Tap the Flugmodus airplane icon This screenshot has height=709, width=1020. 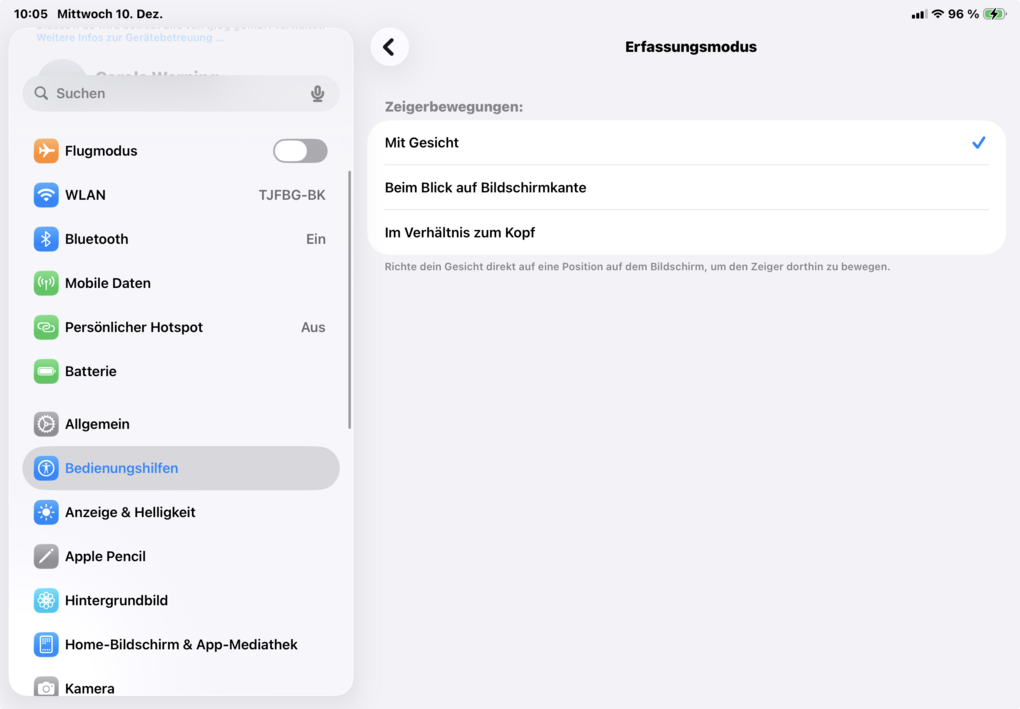click(x=46, y=151)
